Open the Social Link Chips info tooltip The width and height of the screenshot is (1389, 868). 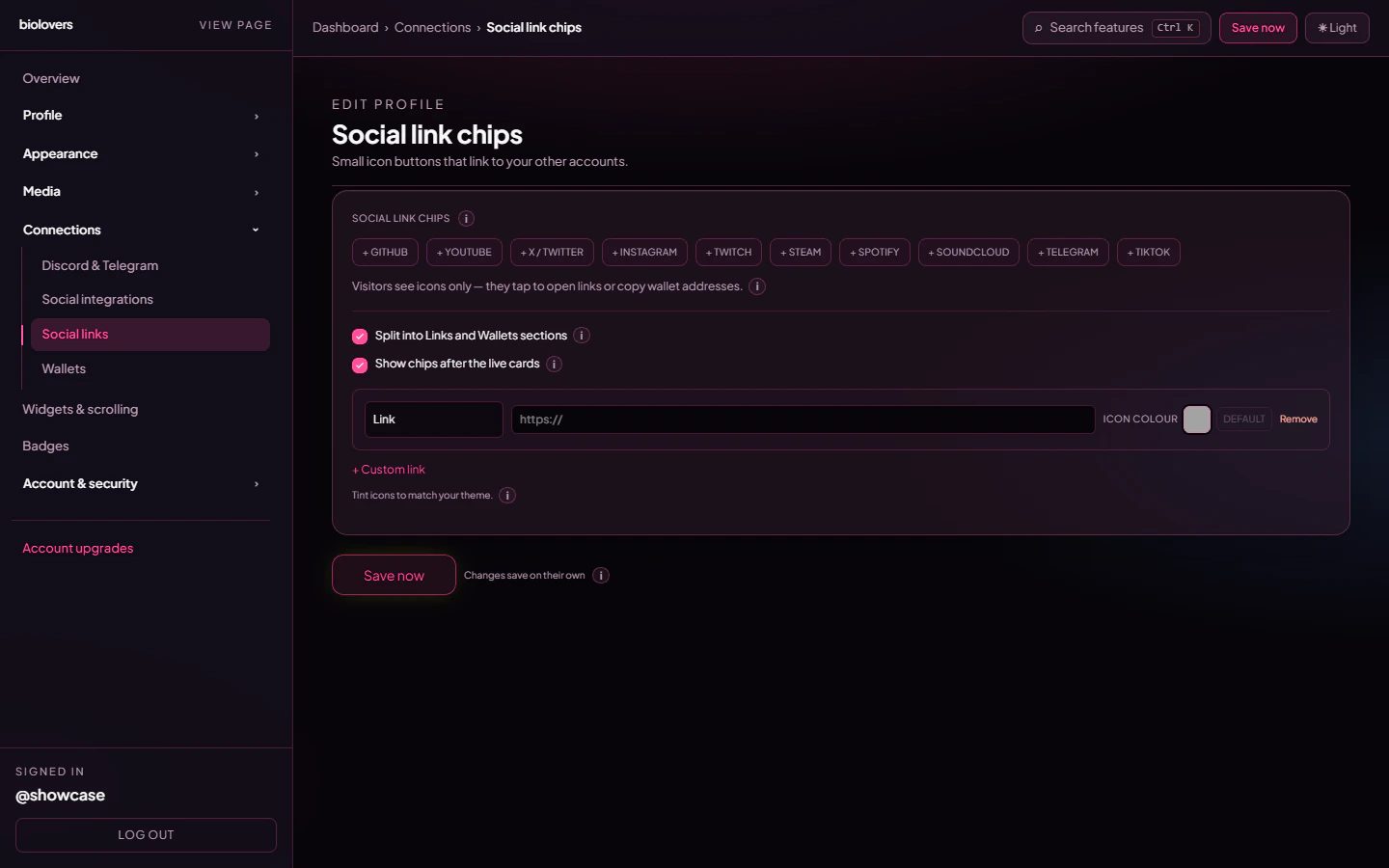pos(466,219)
